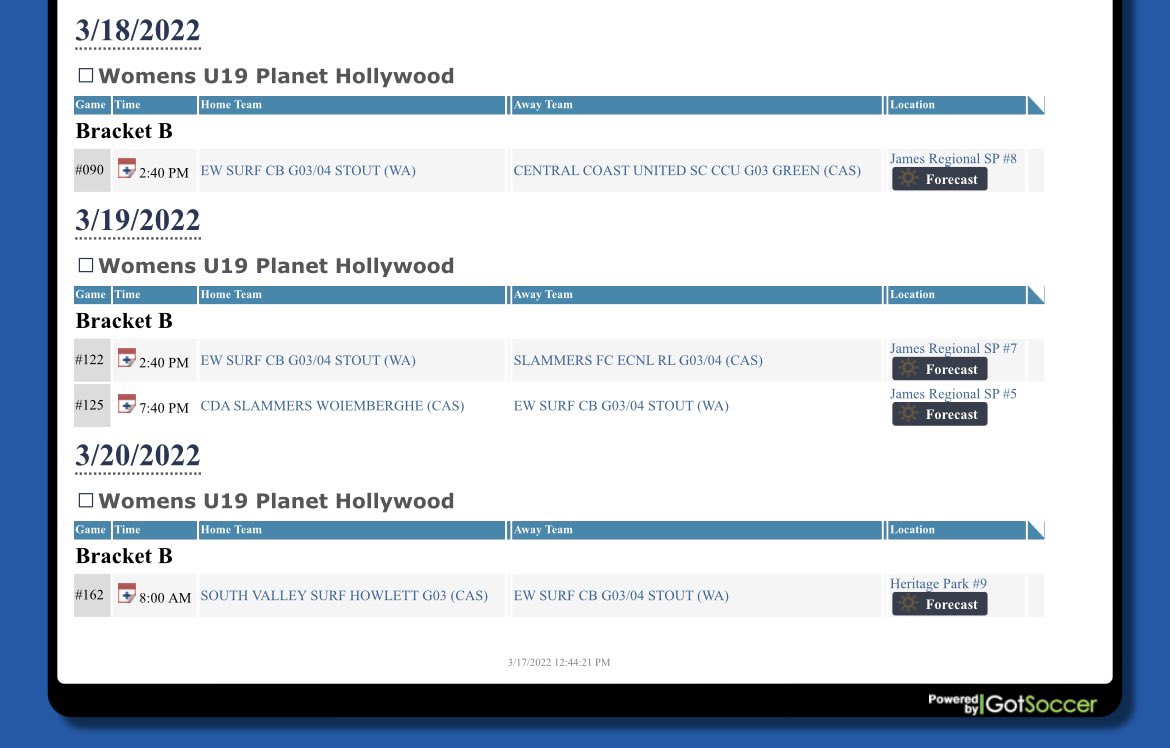
Task: Show forecast for Heritage Park #9
Action: click(x=939, y=604)
